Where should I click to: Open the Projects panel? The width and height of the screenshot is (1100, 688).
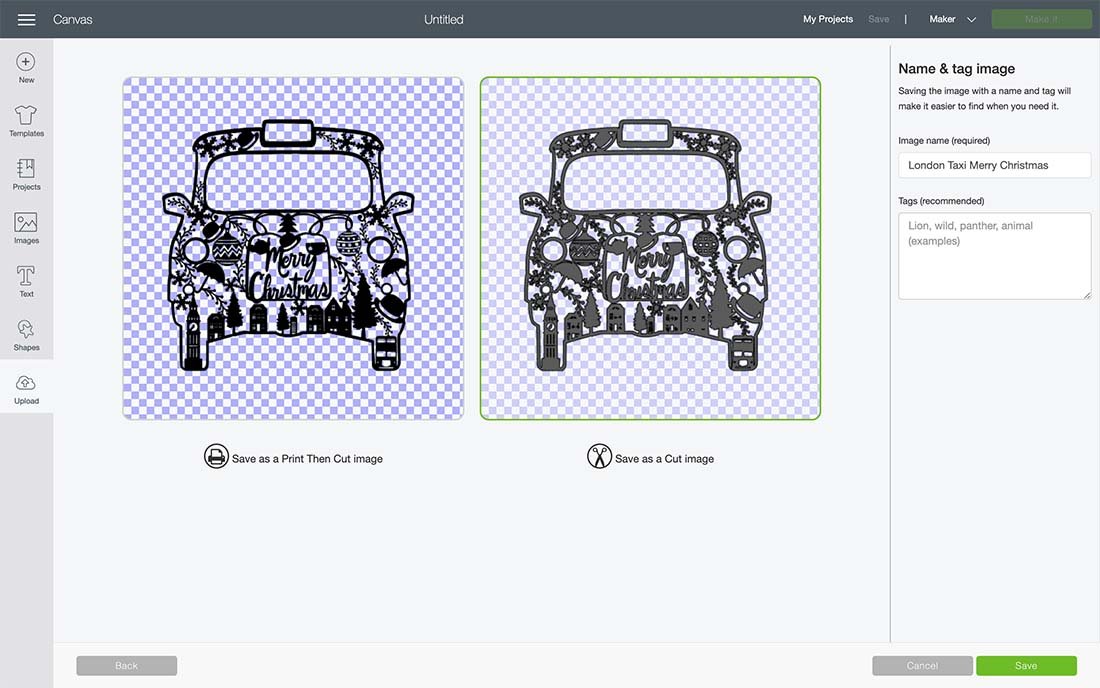26,174
